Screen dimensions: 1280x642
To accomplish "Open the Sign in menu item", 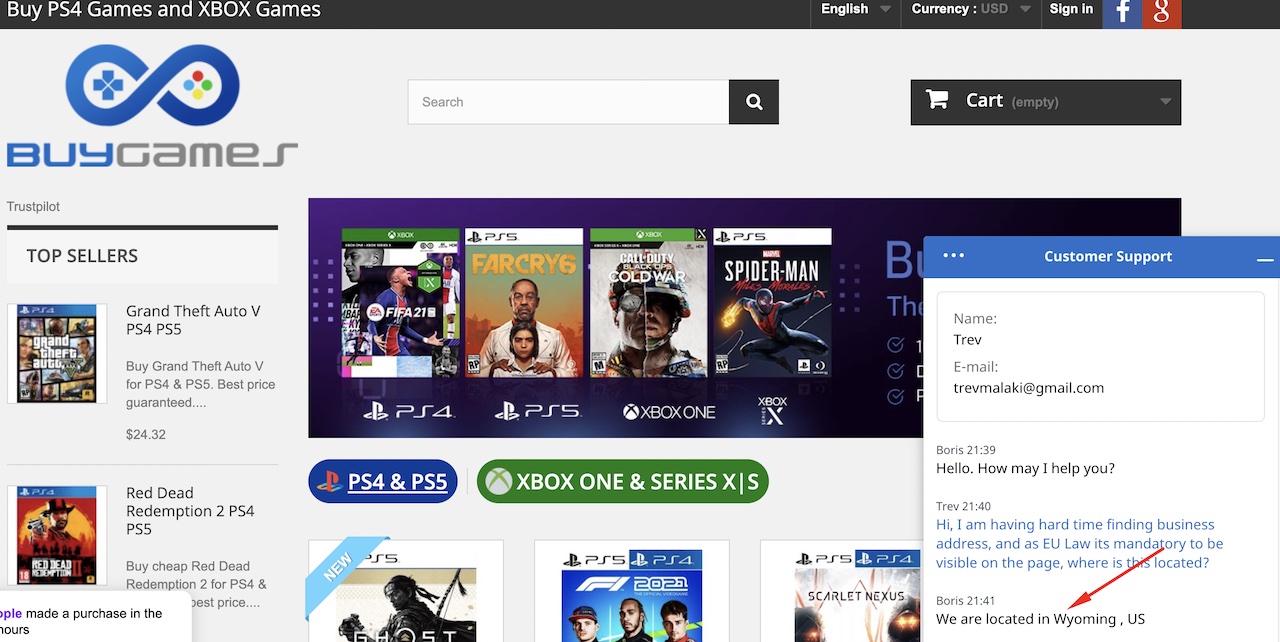I will click(x=1071, y=10).
